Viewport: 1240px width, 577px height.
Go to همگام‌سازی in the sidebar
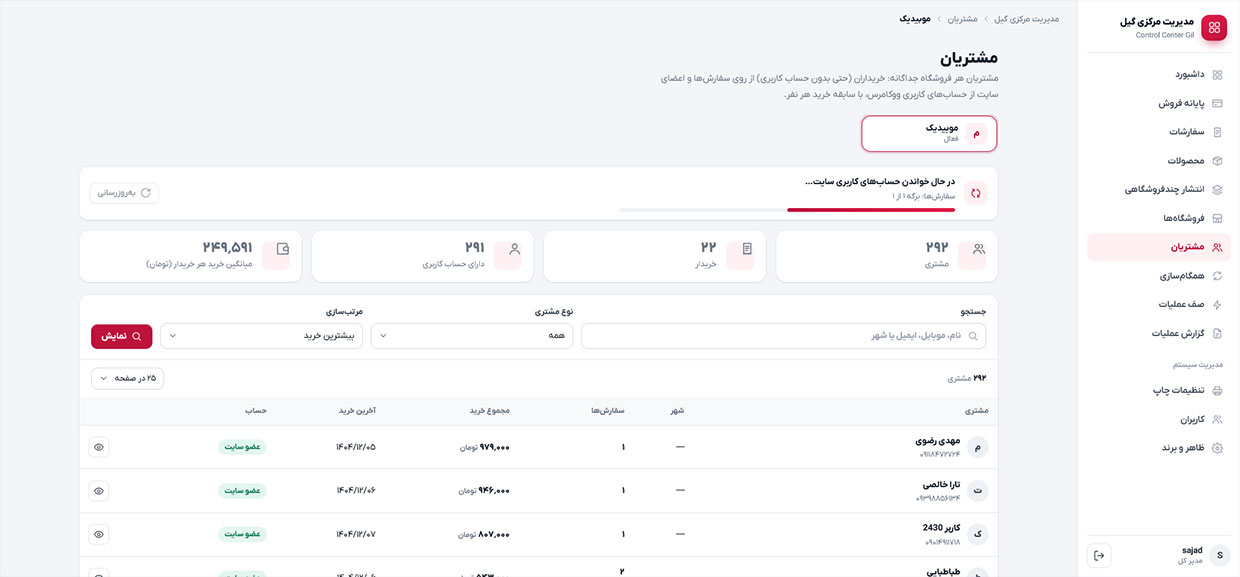[1159, 276]
